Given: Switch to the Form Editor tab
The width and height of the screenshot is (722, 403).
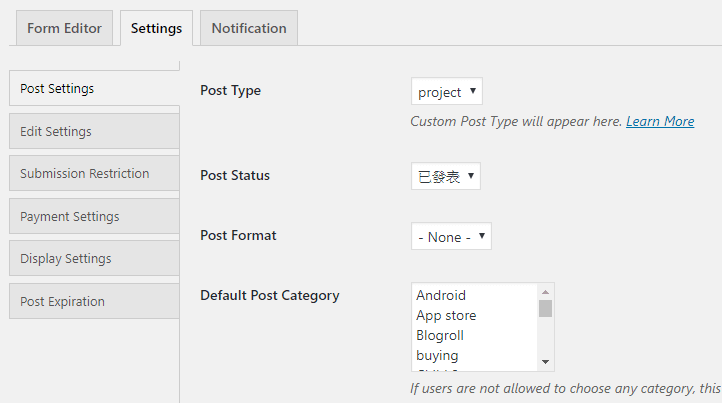Looking at the screenshot, I should click(x=64, y=28).
